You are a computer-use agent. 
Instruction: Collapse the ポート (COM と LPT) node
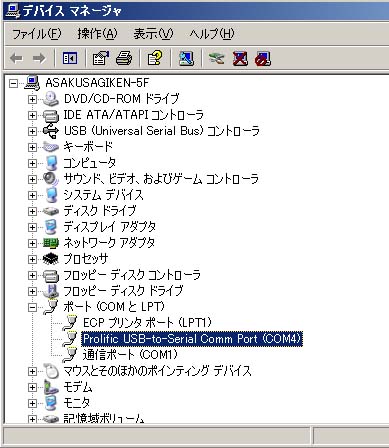pos(32,307)
